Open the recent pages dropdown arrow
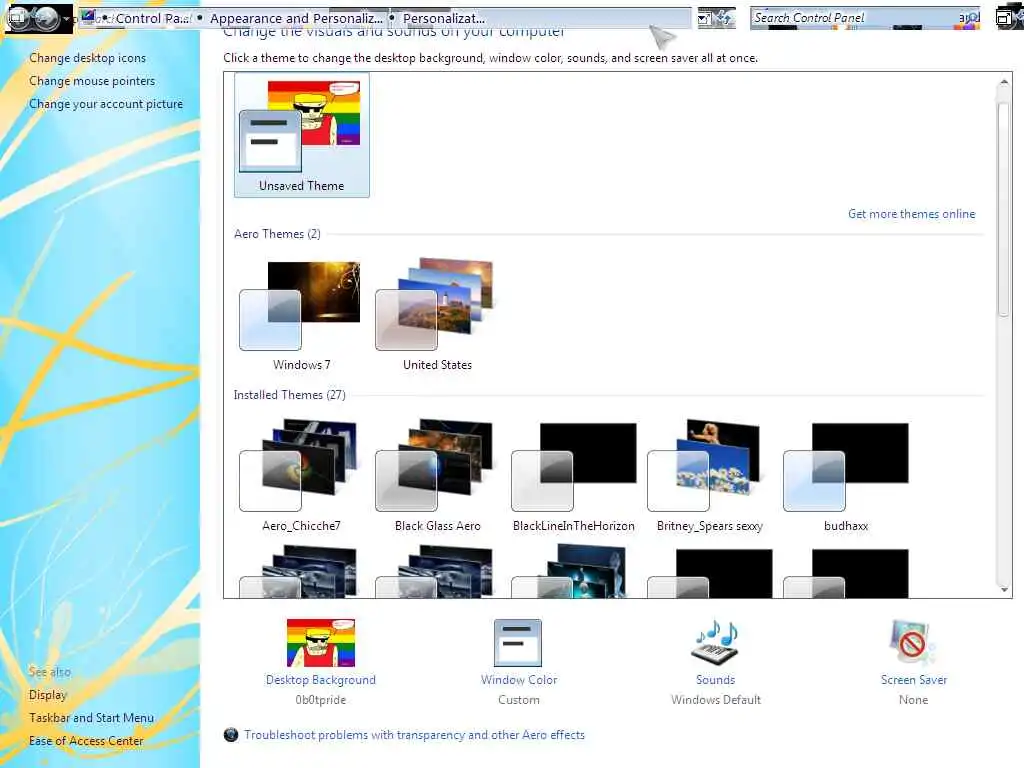This screenshot has height=768, width=1024. 67,18
